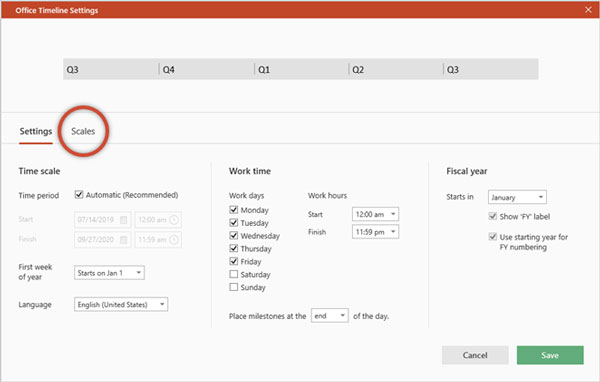Screen dimensions: 600x382
Task: Select the Settings tab
Action: [x=36, y=131]
